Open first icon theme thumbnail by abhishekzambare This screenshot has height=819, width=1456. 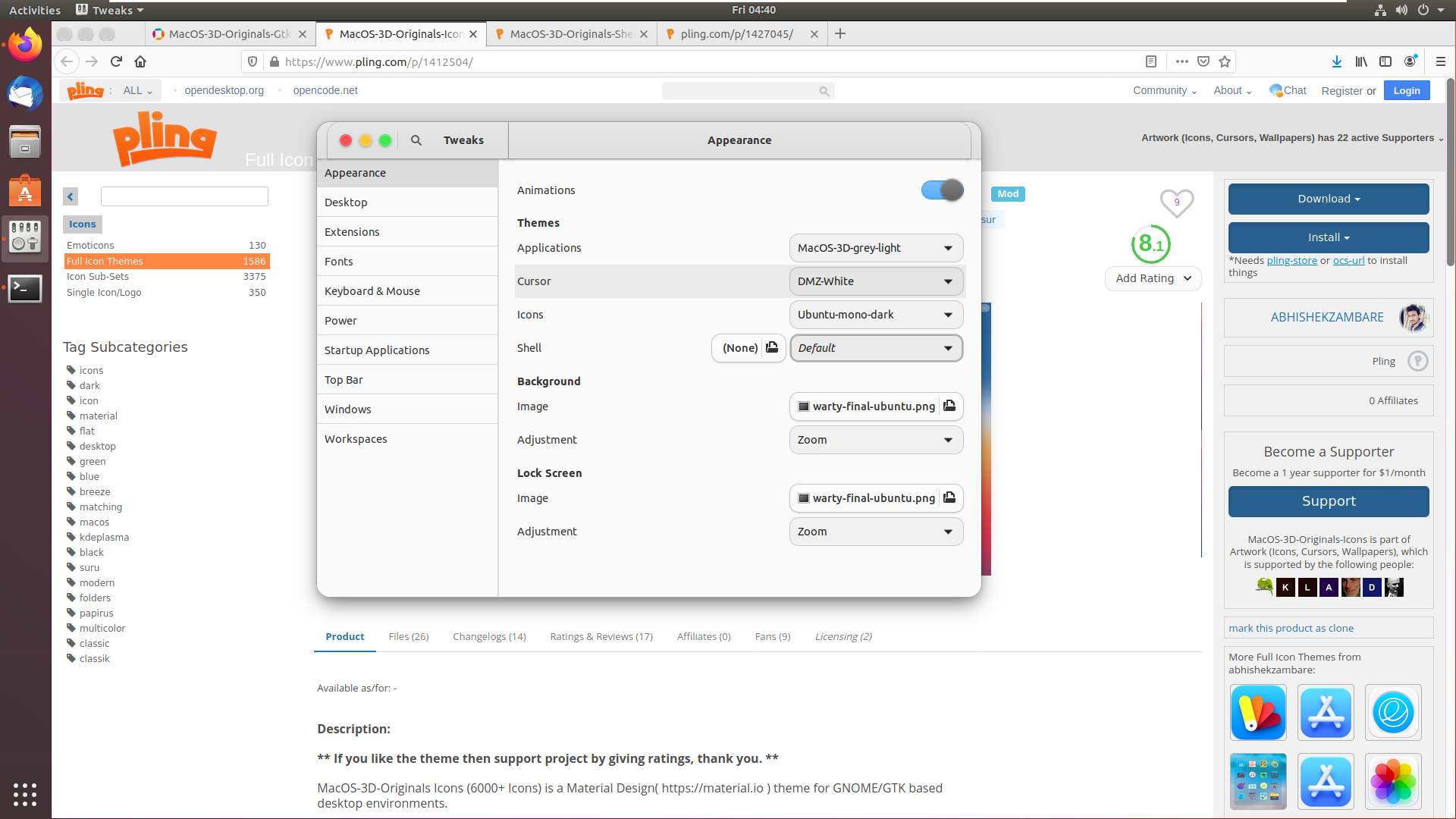(1258, 712)
